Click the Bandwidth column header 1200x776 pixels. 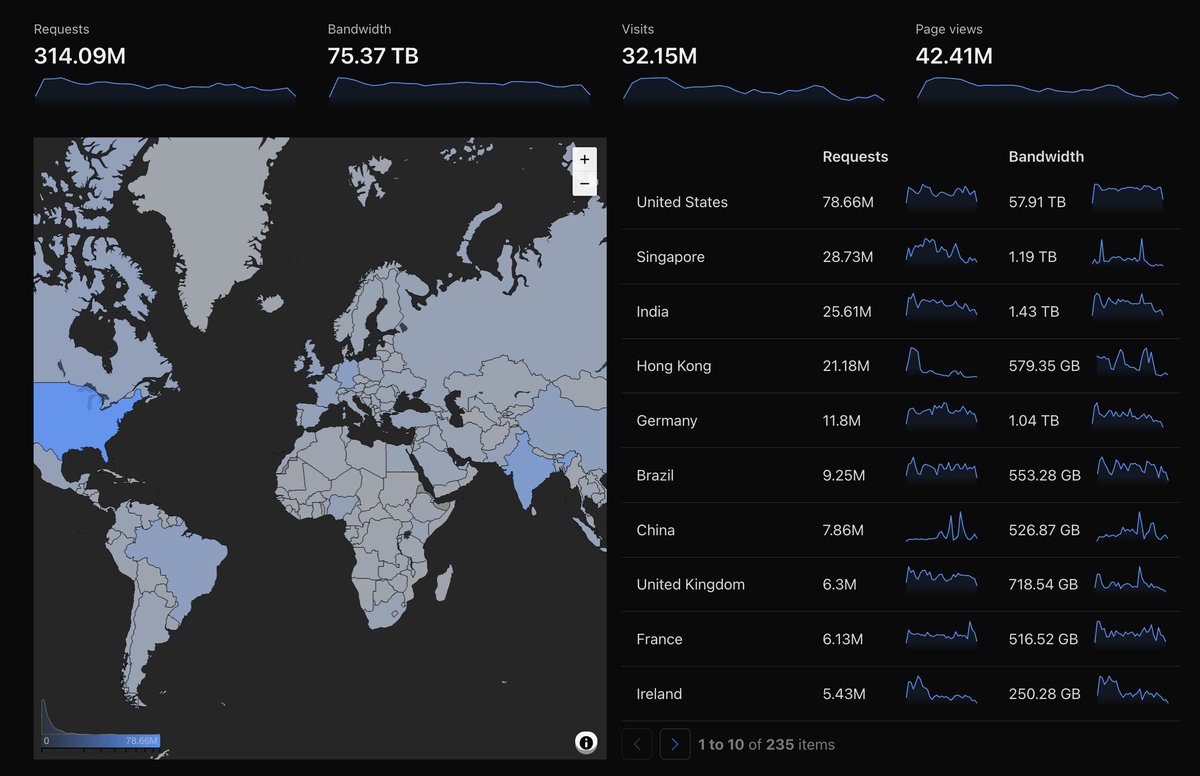1046,156
